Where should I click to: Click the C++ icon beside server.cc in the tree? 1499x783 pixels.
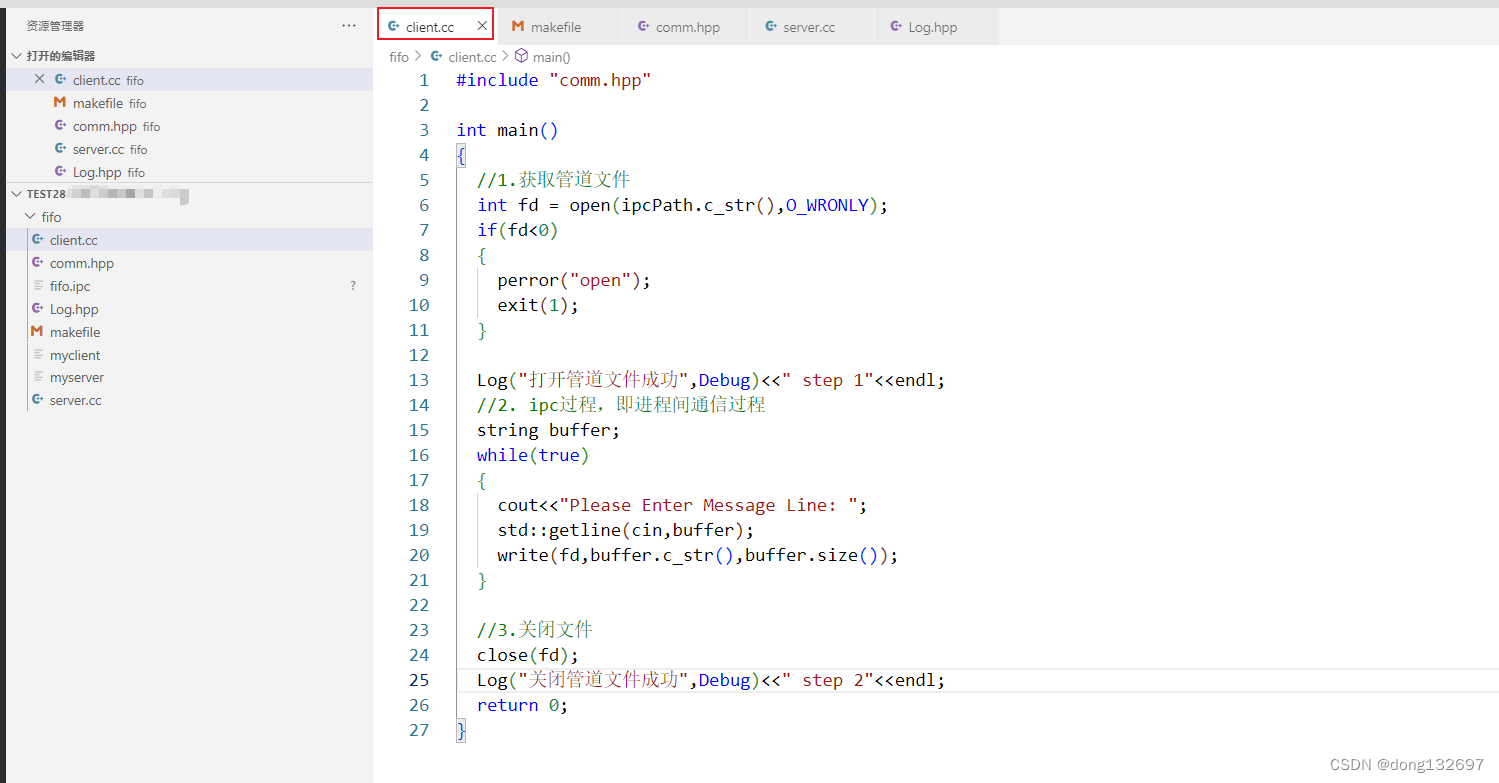click(38, 400)
